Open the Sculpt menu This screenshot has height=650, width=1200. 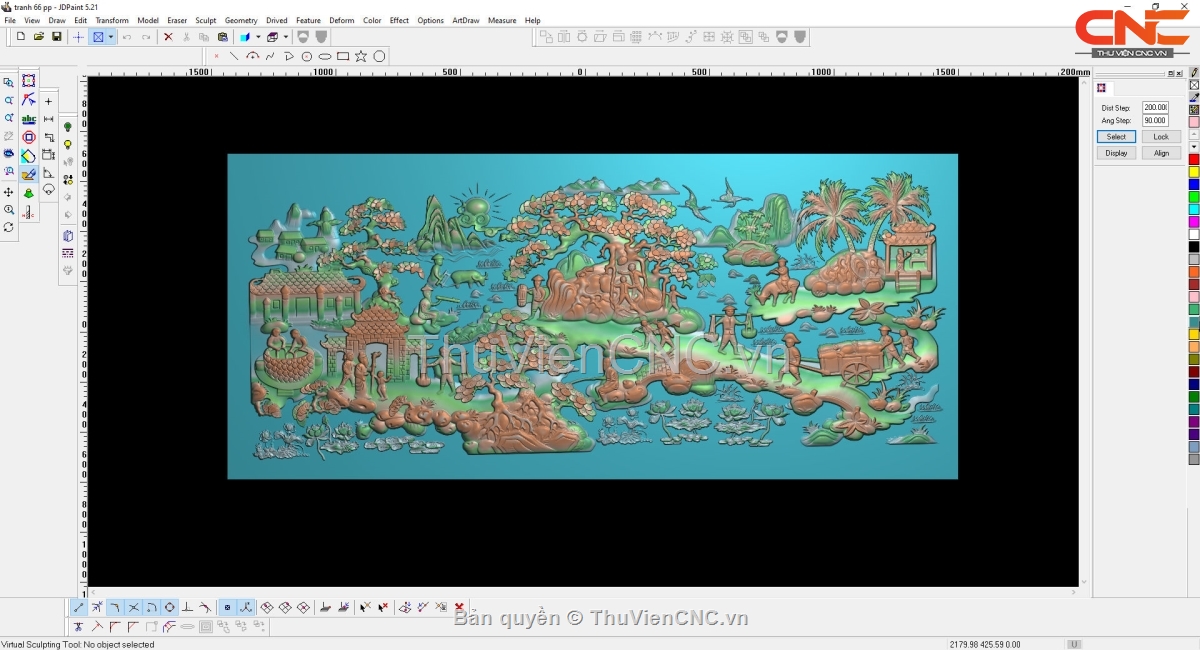(206, 20)
